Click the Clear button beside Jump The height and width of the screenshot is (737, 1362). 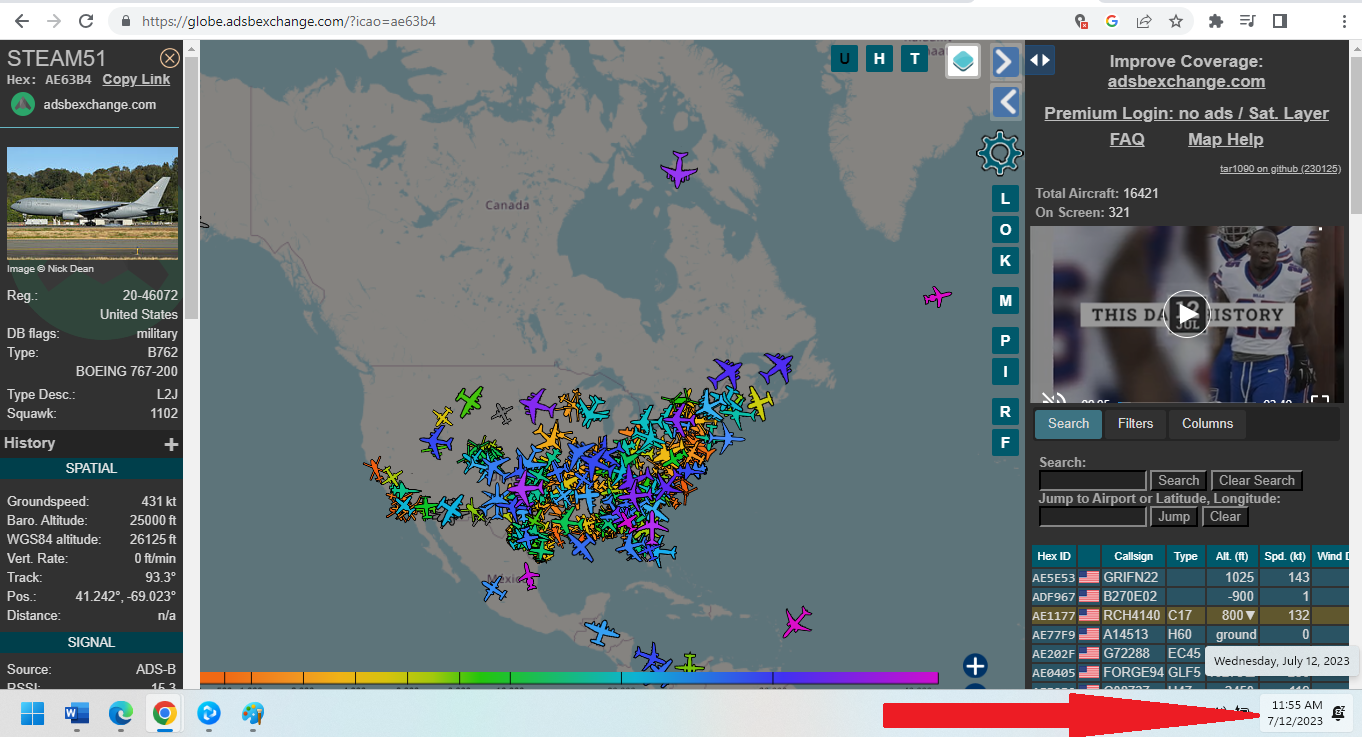click(x=1225, y=517)
